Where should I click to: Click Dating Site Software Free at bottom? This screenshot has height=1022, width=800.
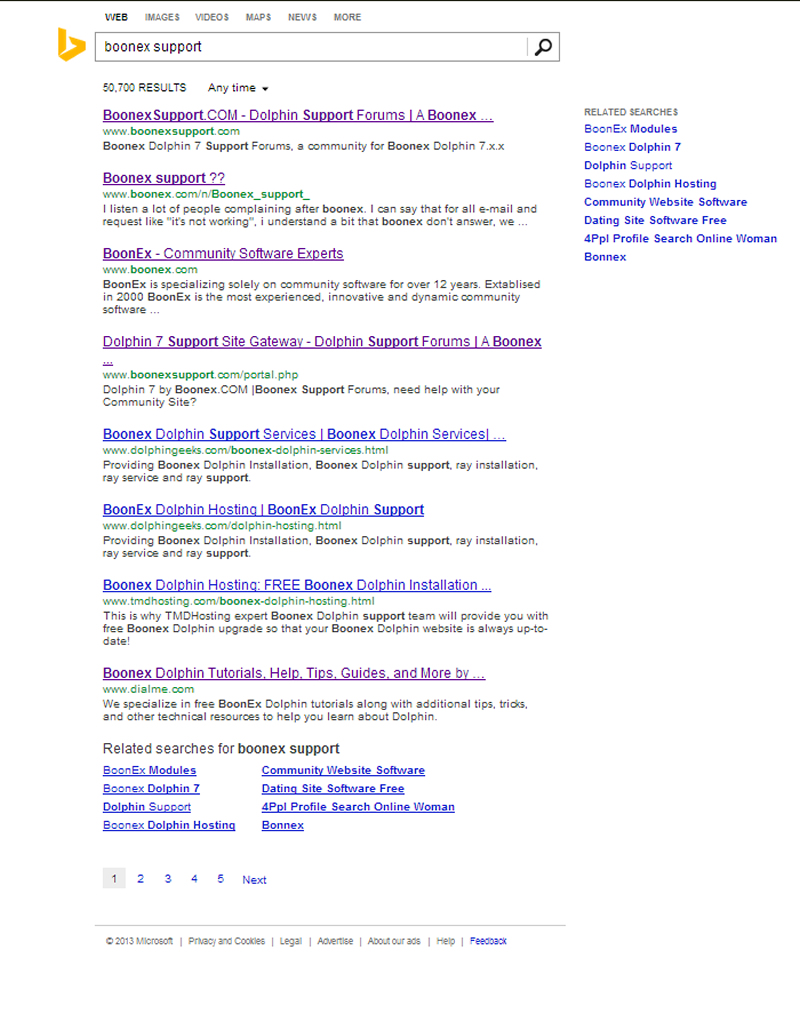point(333,789)
